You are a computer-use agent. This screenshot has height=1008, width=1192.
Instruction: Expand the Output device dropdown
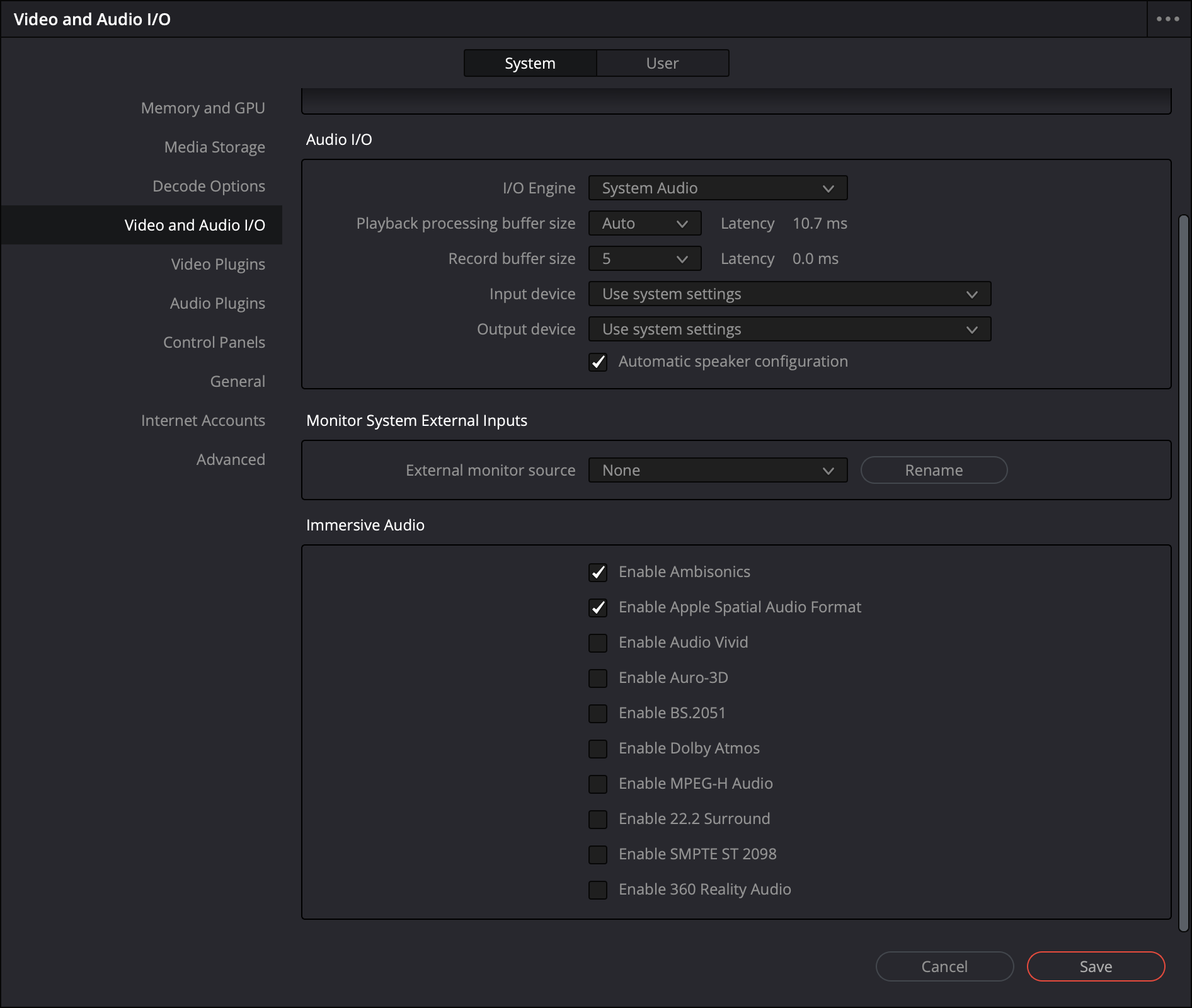[789, 329]
